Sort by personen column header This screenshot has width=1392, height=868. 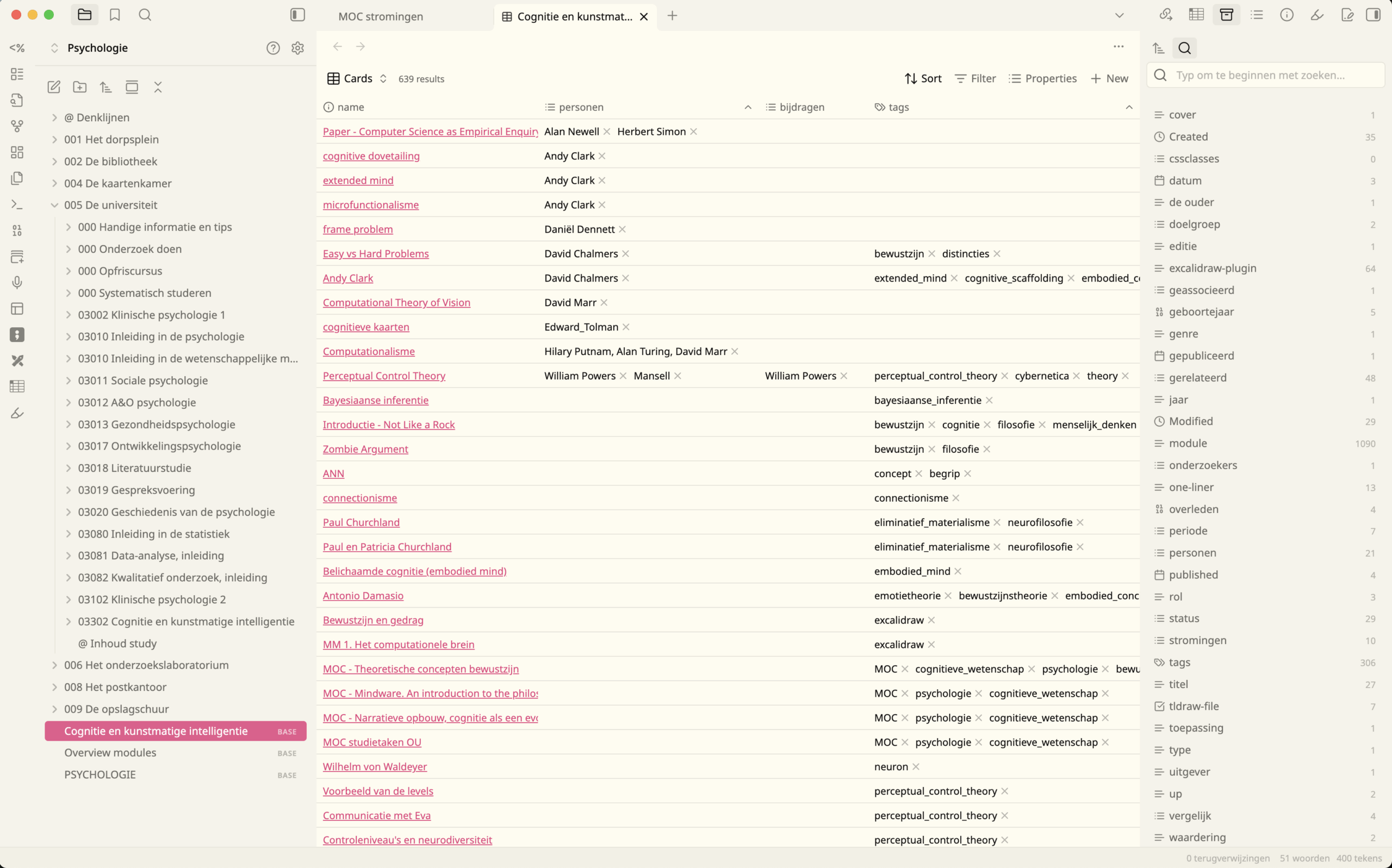648,108
